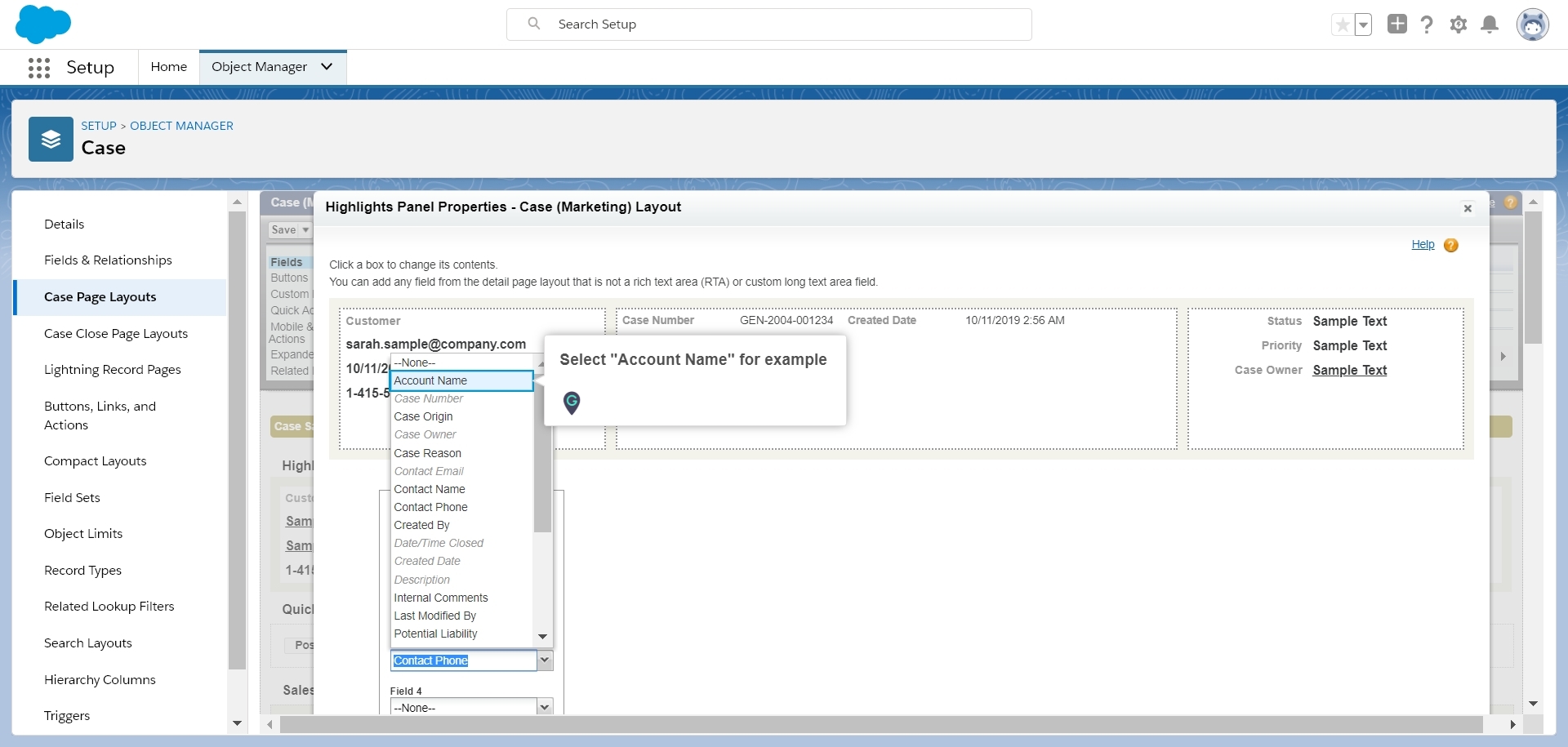Click the dropdown list's down arrow

coord(542,637)
